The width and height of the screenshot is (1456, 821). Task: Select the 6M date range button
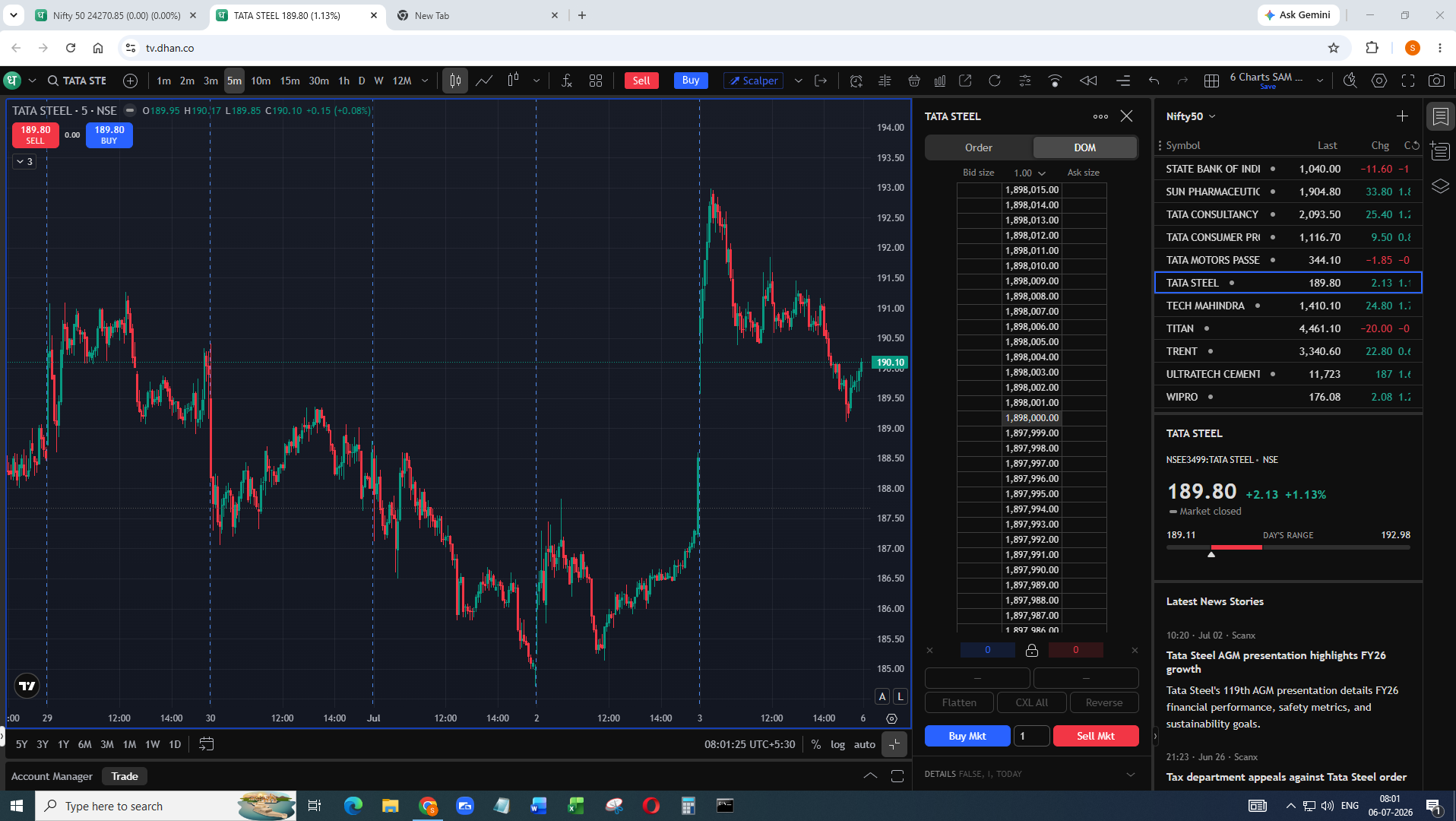(85, 744)
